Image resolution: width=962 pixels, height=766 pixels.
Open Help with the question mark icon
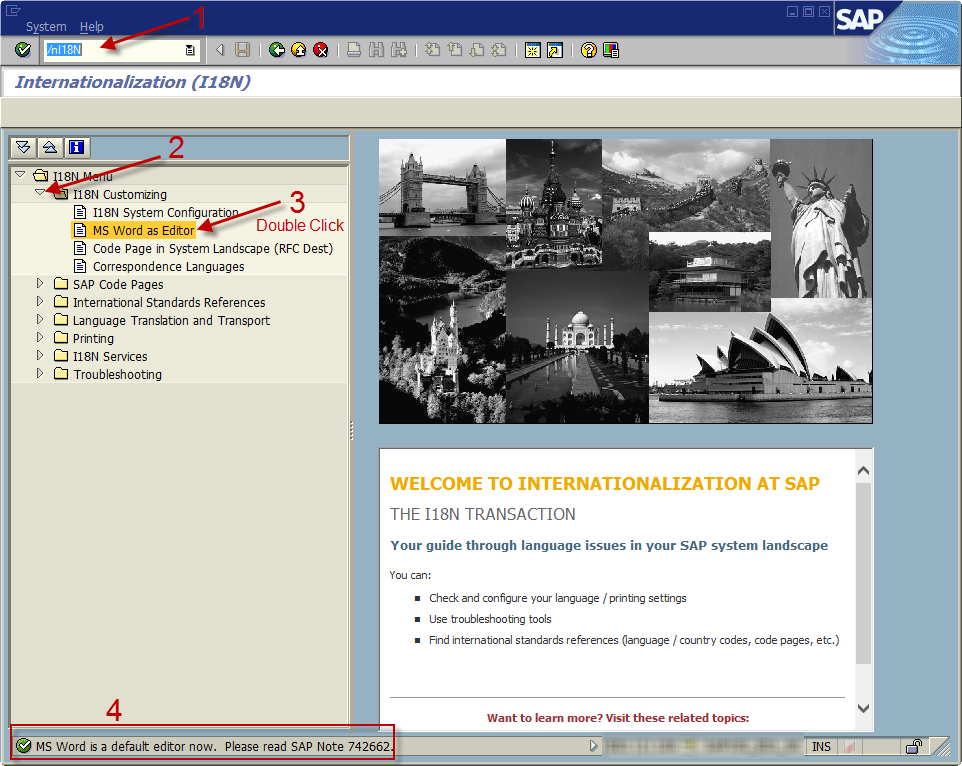[589, 50]
